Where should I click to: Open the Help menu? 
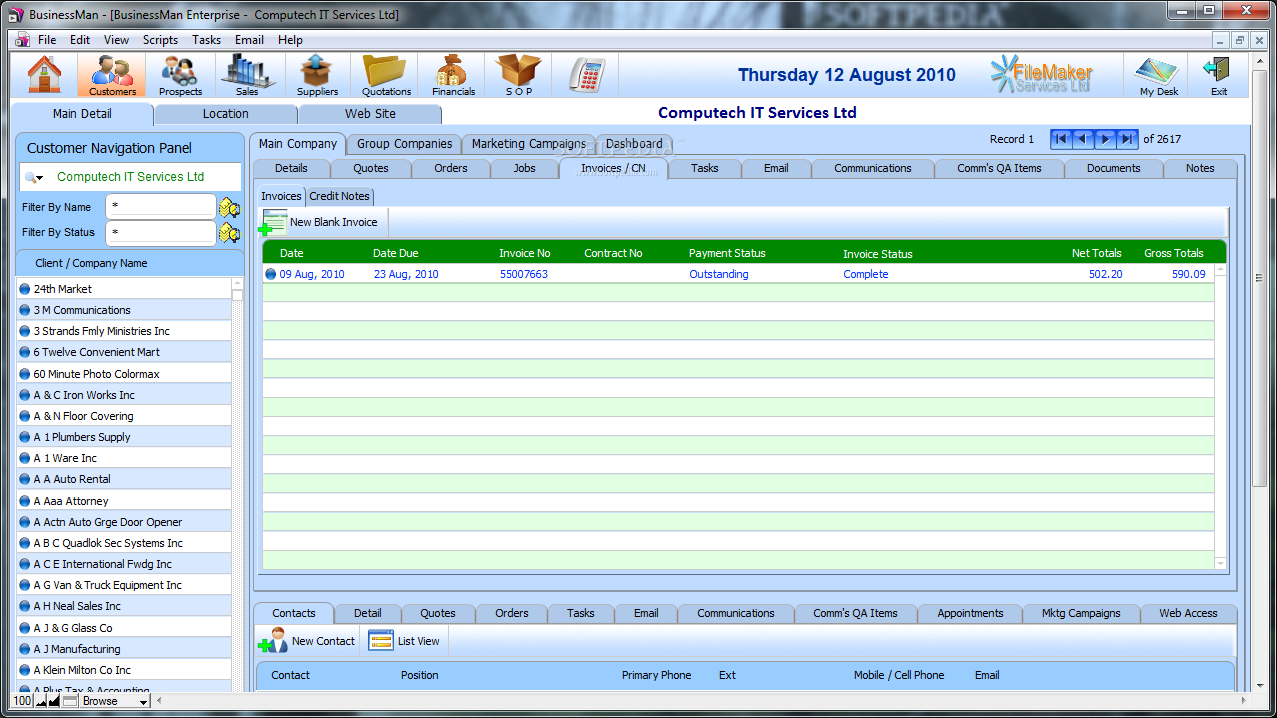click(290, 40)
